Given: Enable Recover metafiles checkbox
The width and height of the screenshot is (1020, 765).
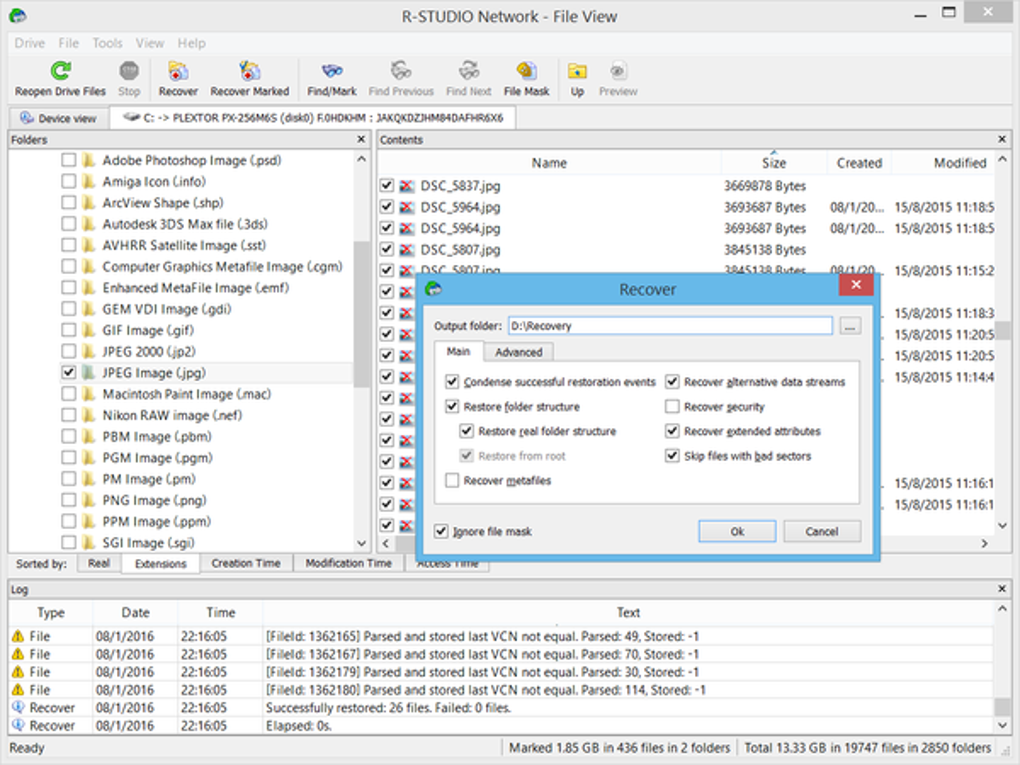Looking at the screenshot, I should tap(452, 481).
